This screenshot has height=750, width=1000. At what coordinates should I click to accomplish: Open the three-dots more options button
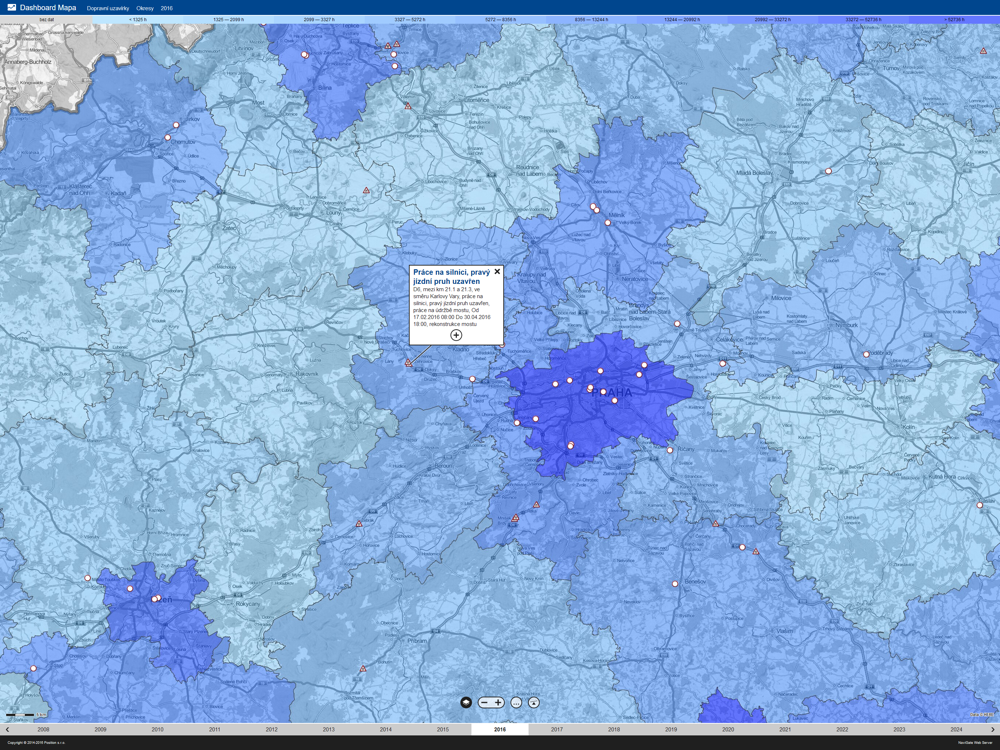pos(517,703)
